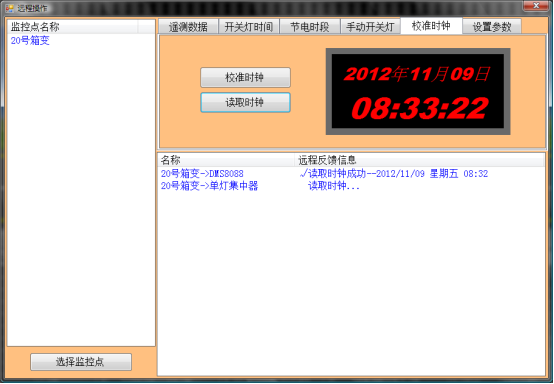Select the 校准时钟 tab

point(431,26)
